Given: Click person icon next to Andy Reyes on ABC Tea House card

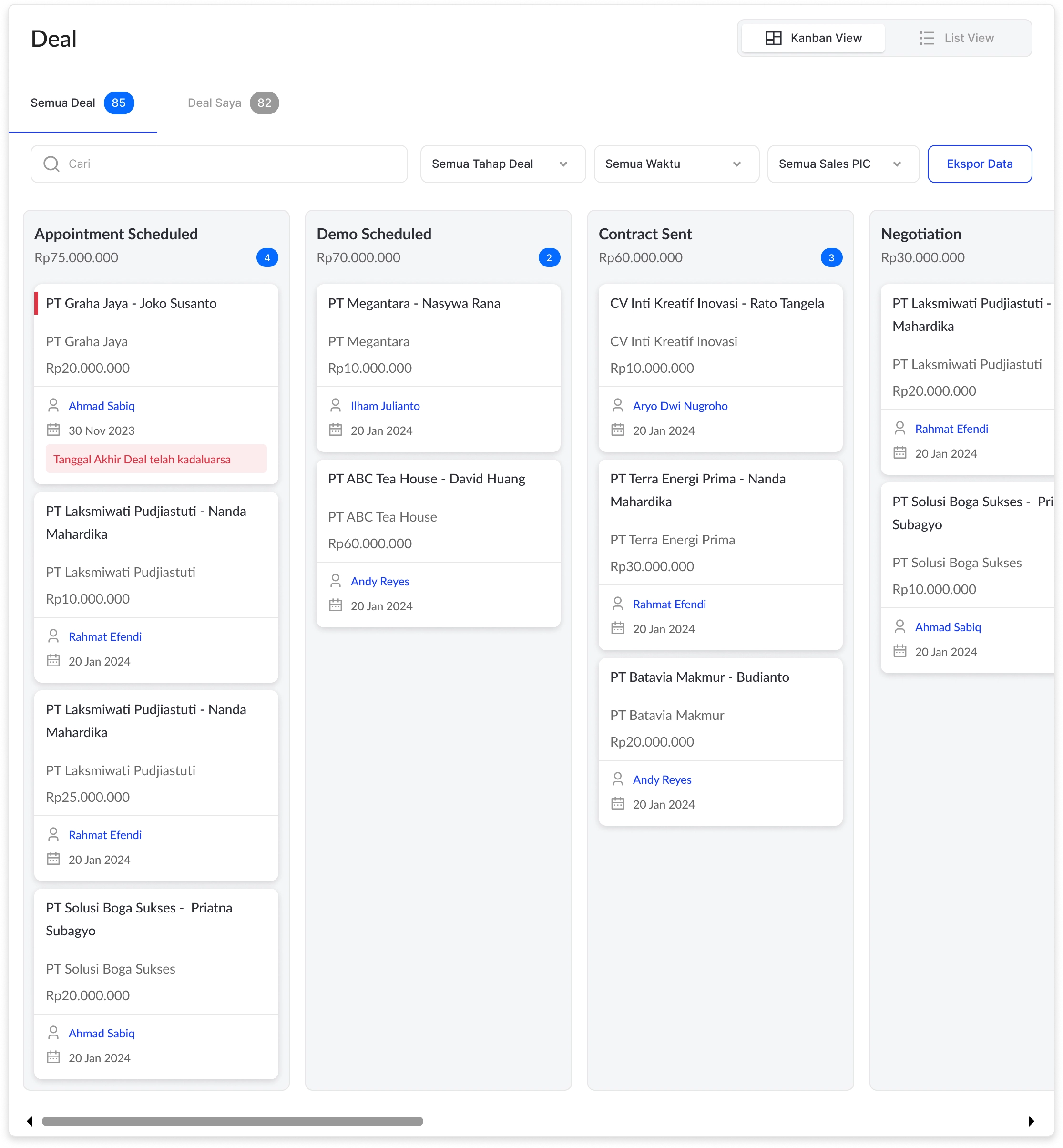Looking at the screenshot, I should point(336,581).
